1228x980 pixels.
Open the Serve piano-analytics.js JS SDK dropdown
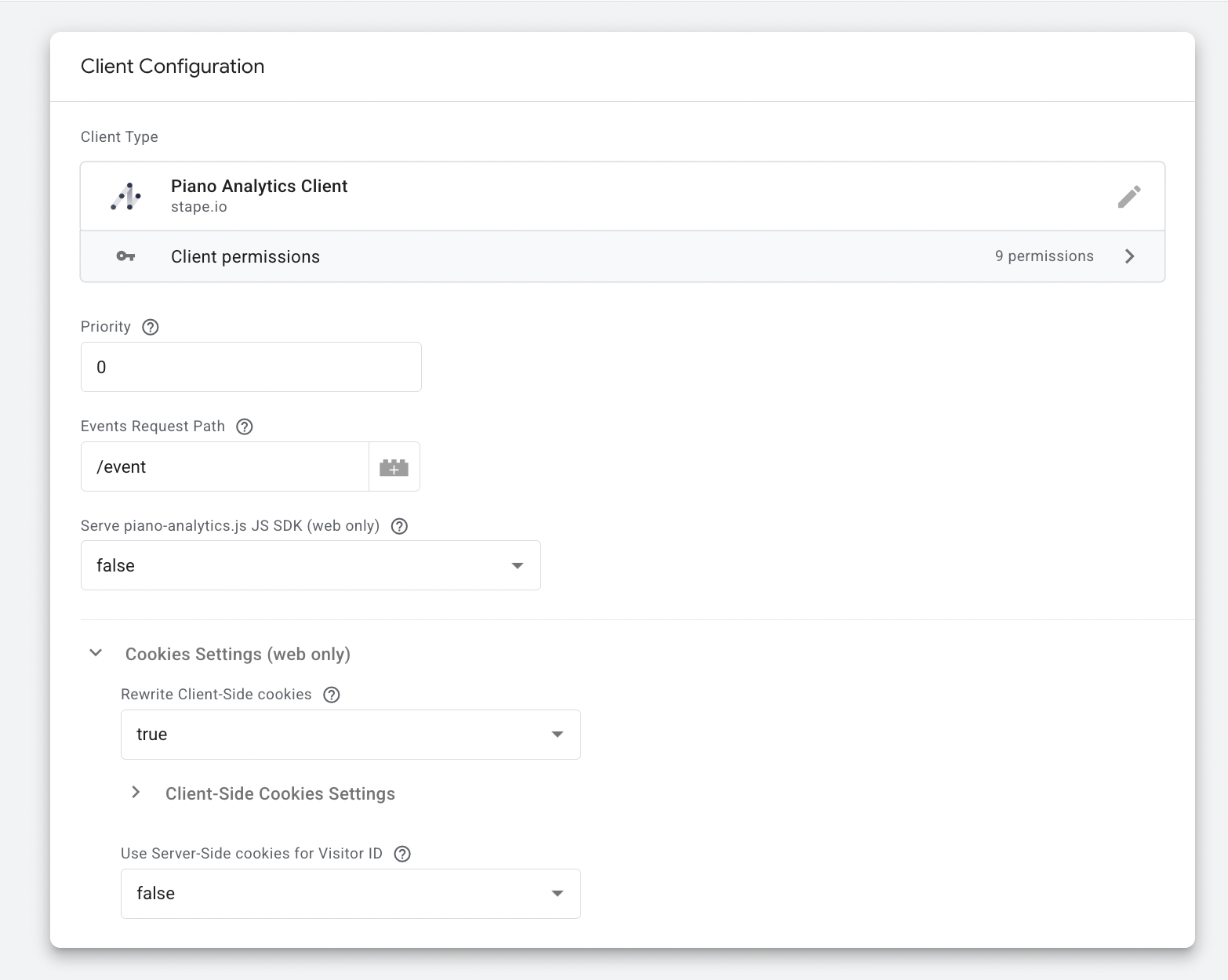pyautogui.click(x=311, y=565)
